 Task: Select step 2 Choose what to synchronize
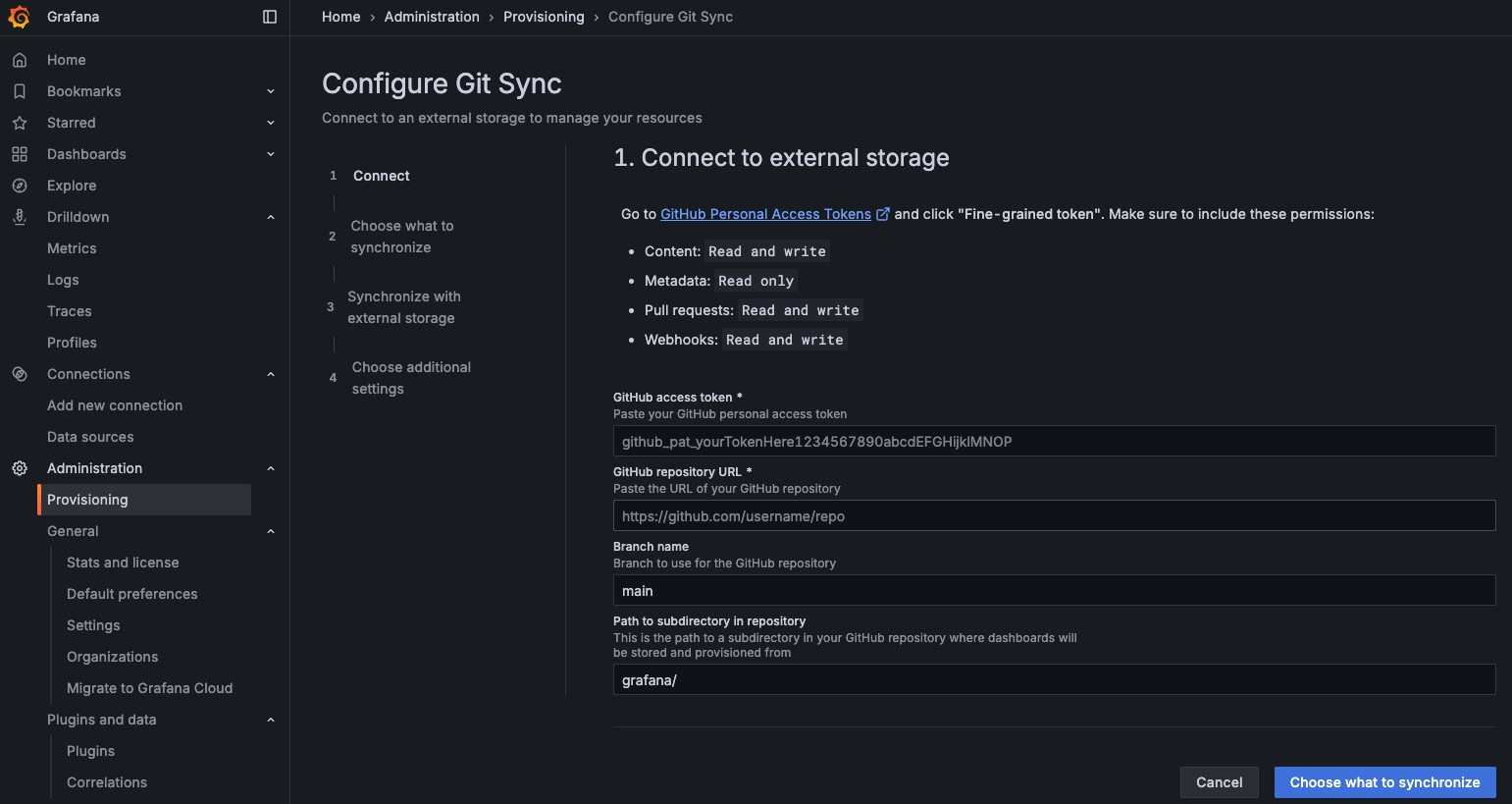pyautogui.click(x=402, y=237)
